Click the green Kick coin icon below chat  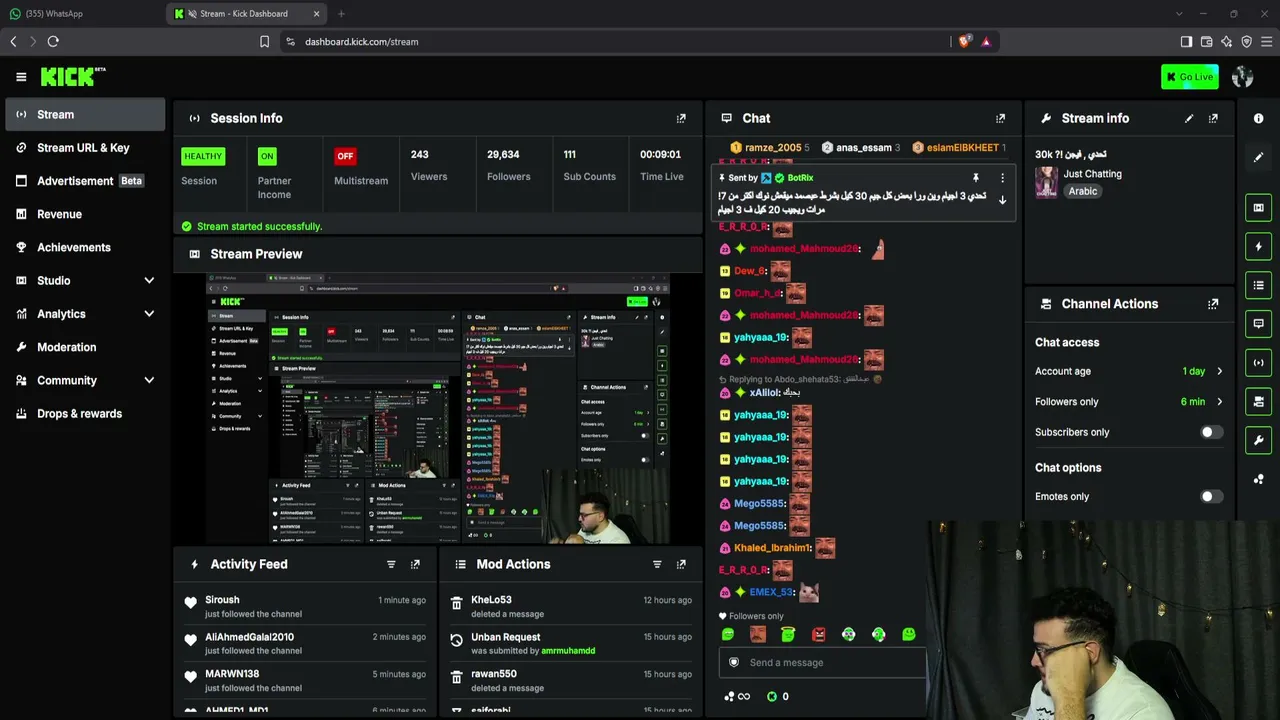(771, 697)
